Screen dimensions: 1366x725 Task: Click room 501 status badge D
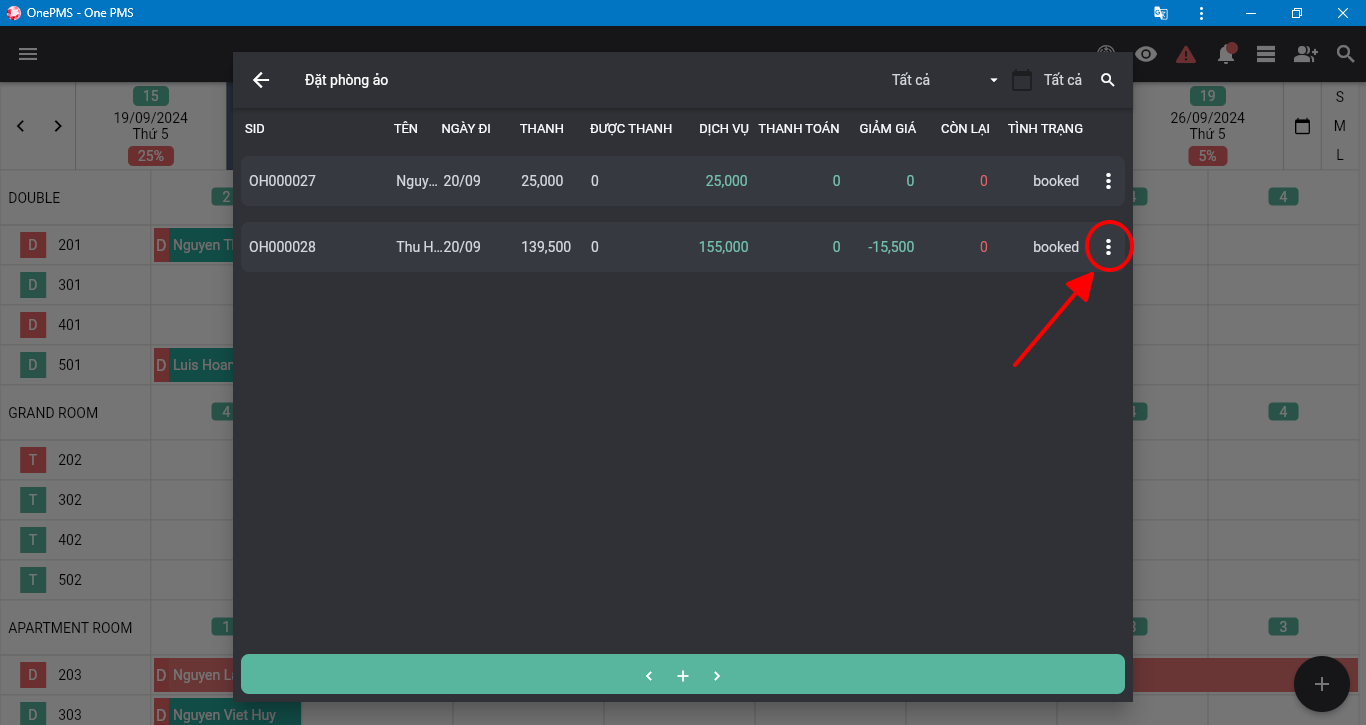[33, 365]
